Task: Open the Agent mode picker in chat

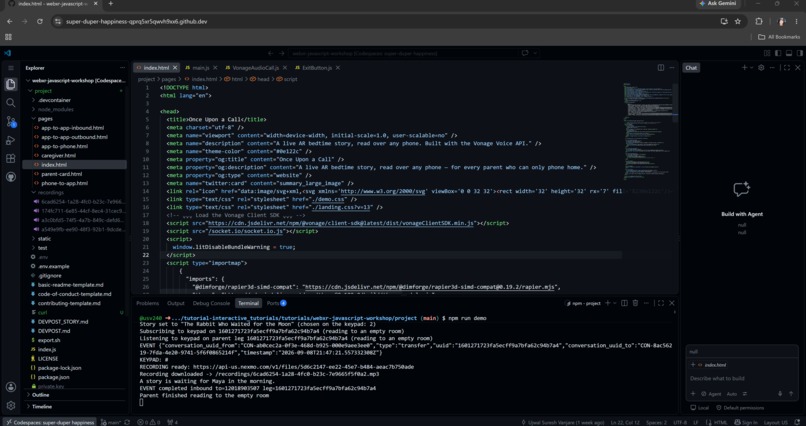Action: click(712, 394)
